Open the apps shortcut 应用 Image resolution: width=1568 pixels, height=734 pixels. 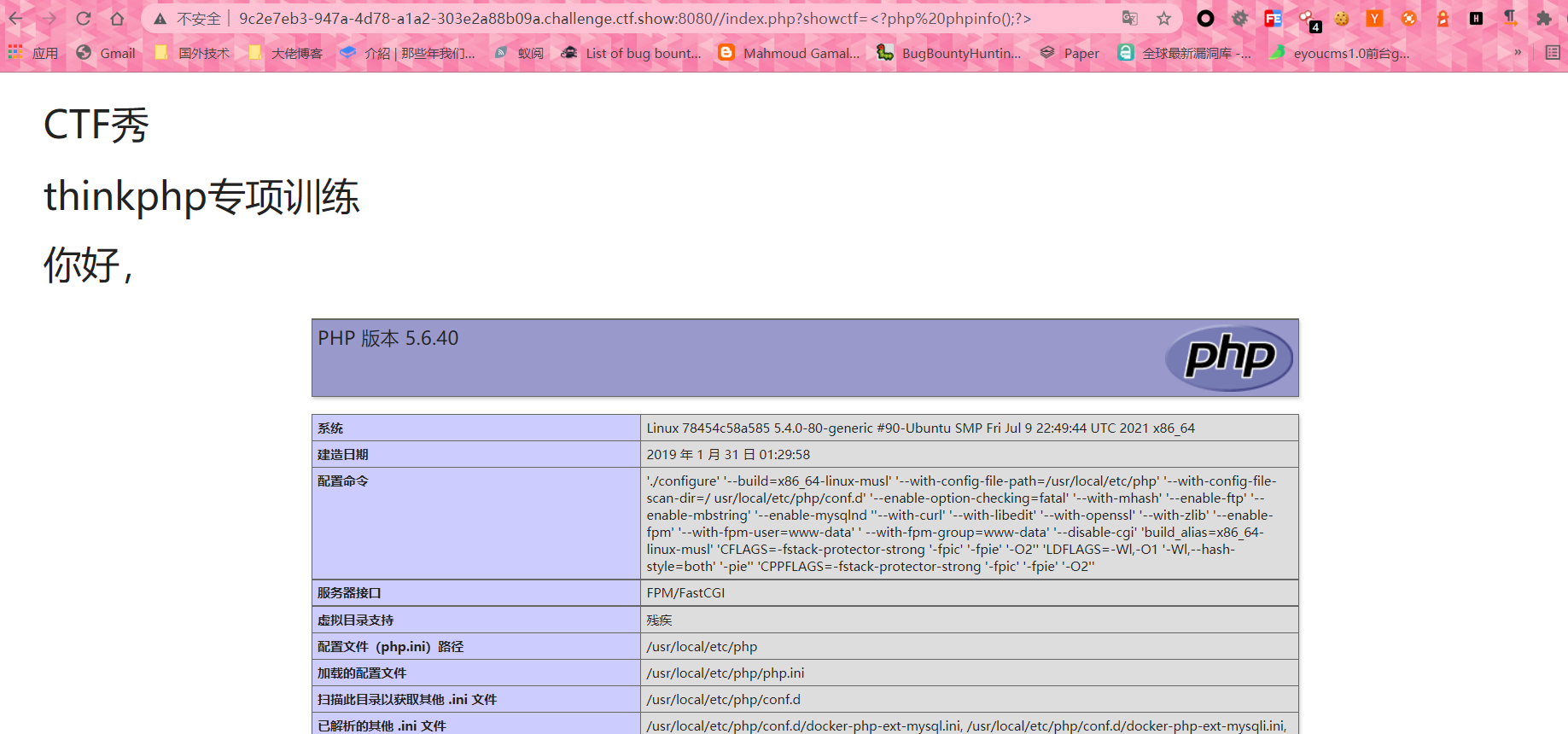click(x=32, y=53)
